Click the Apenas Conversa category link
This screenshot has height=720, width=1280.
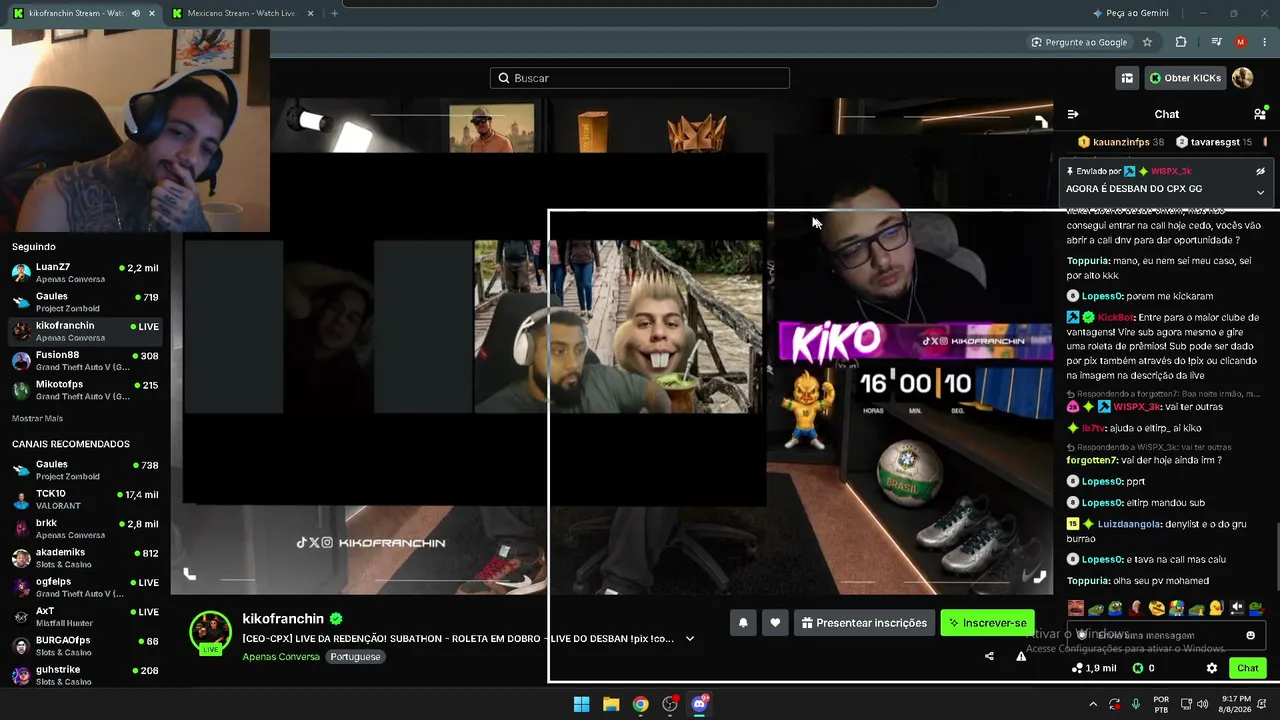pyautogui.click(x=281, y=657)
